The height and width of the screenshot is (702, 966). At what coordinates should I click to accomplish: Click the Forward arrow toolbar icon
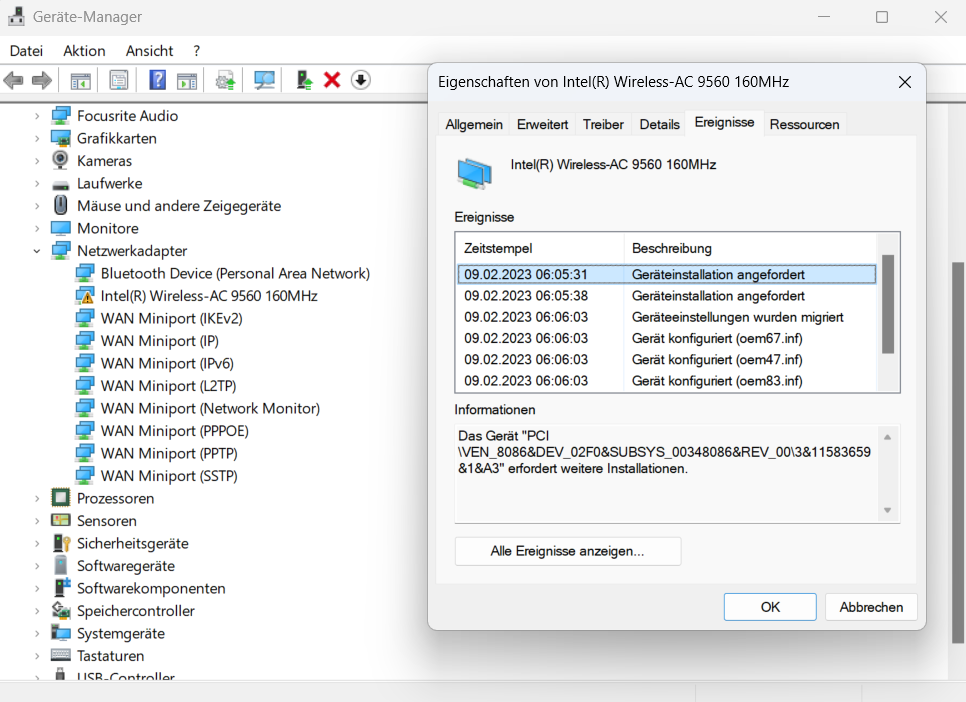41,80
